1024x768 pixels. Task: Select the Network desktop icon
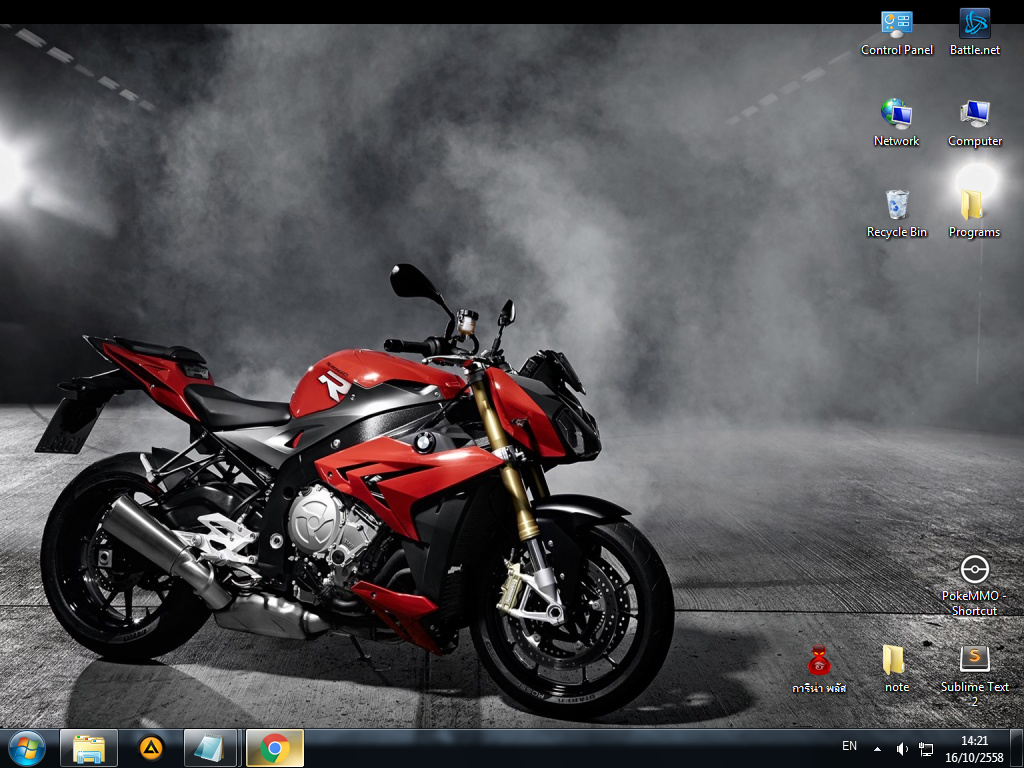(x=896, y=123)
